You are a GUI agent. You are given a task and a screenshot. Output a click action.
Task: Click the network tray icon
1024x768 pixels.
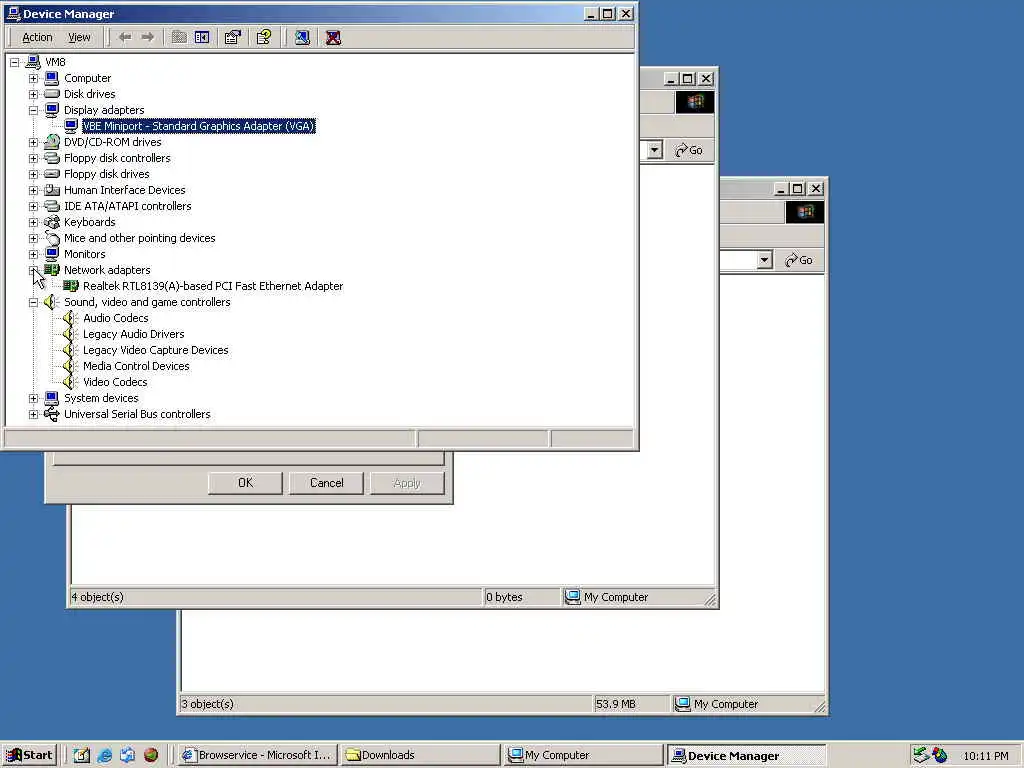click(921, 755)
